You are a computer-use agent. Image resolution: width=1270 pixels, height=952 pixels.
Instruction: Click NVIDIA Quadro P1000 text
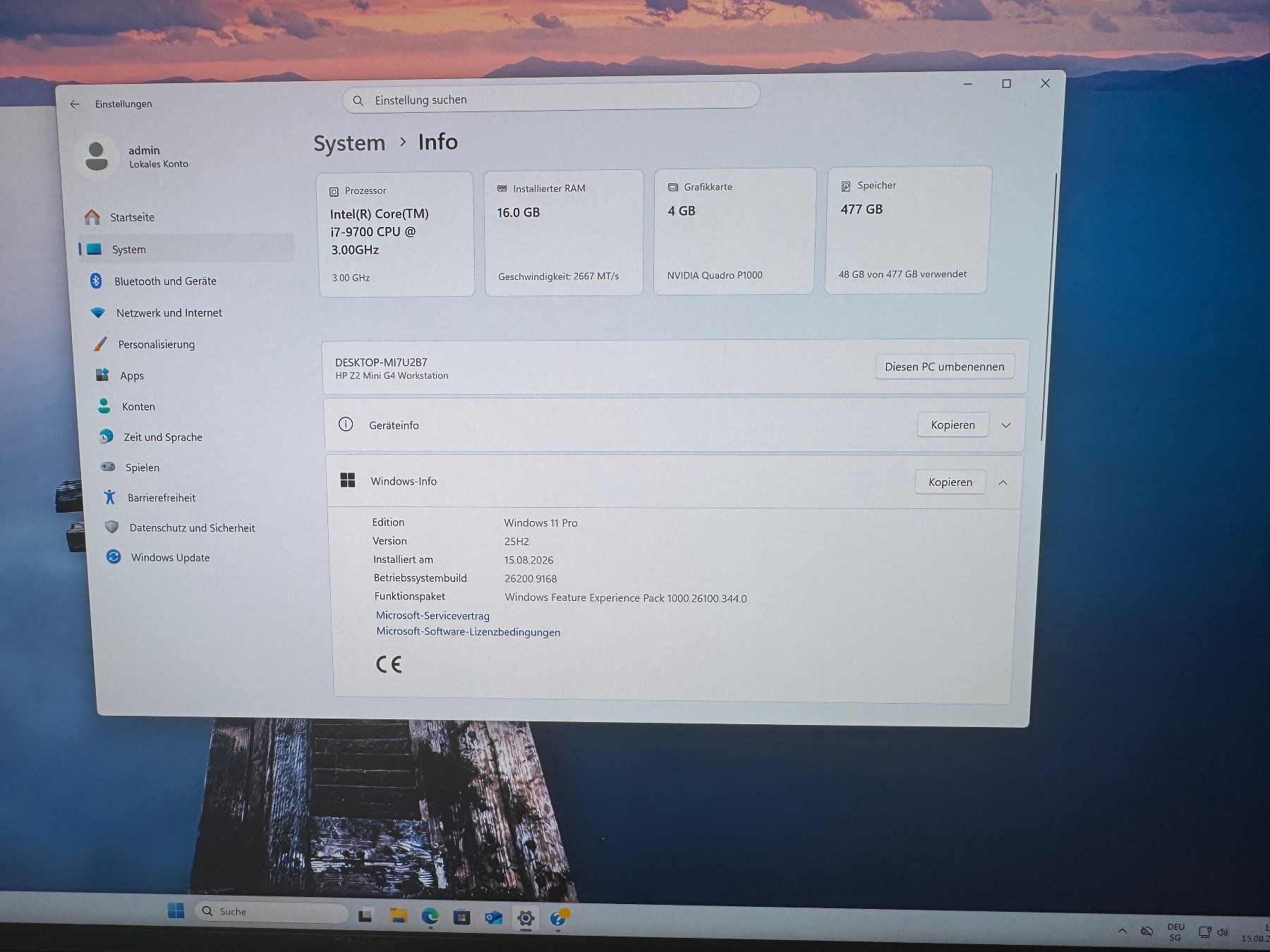pyautogui.click(x=715, y=275)
